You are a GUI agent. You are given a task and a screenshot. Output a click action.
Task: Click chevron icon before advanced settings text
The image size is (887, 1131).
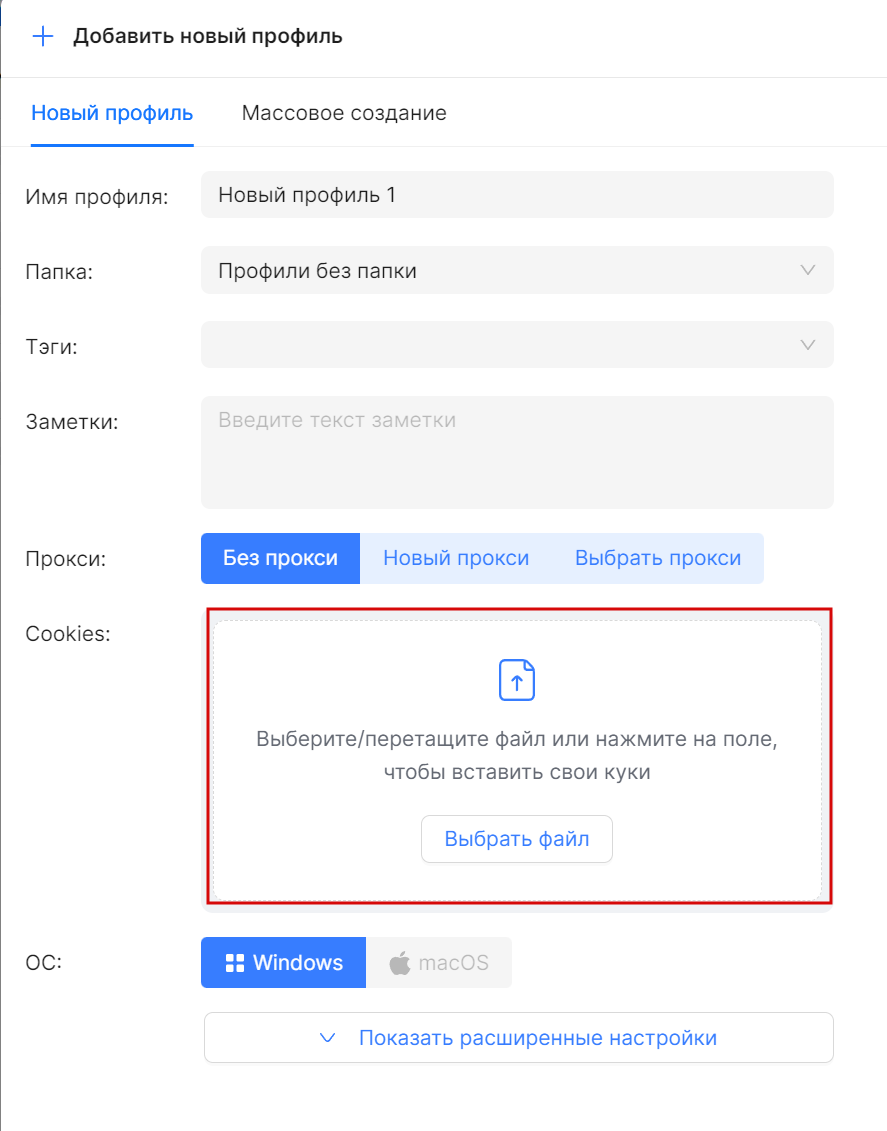pyautogui.click(x=327, y=1038)
